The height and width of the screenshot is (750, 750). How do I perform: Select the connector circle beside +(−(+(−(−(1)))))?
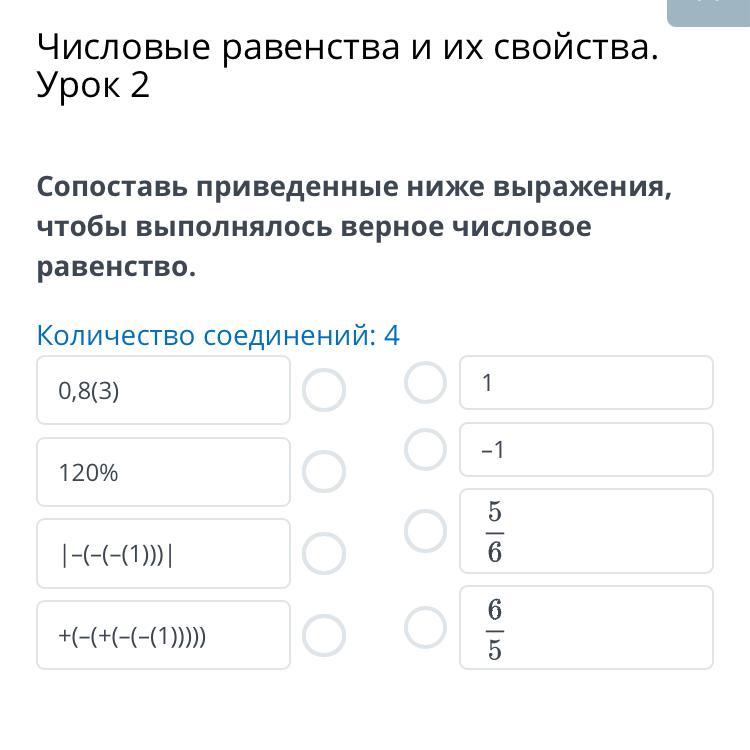tap(324, 634)
